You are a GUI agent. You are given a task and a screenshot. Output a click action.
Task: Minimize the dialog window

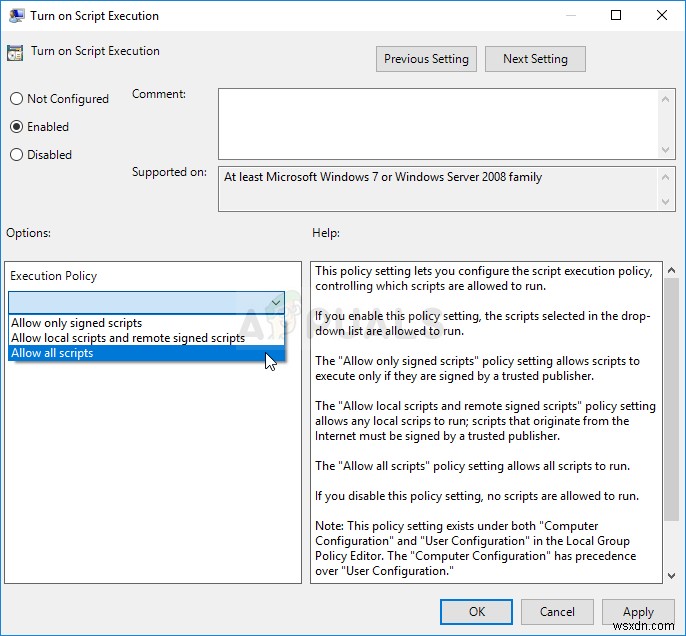(570, 15)
